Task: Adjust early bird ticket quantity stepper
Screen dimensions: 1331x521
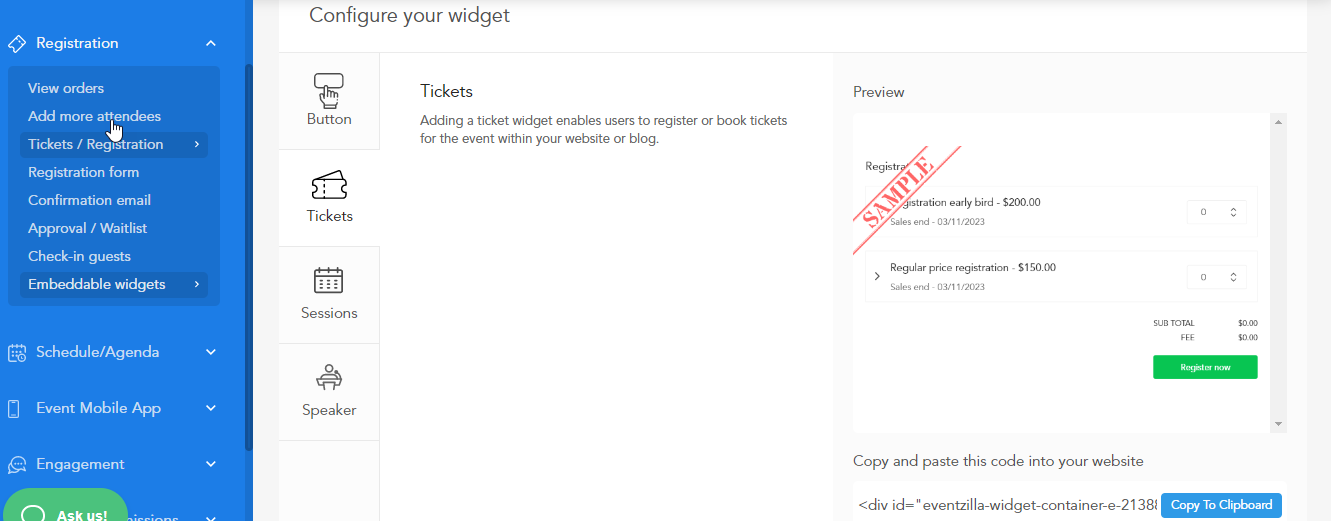Action: (x=1233, y=212)
